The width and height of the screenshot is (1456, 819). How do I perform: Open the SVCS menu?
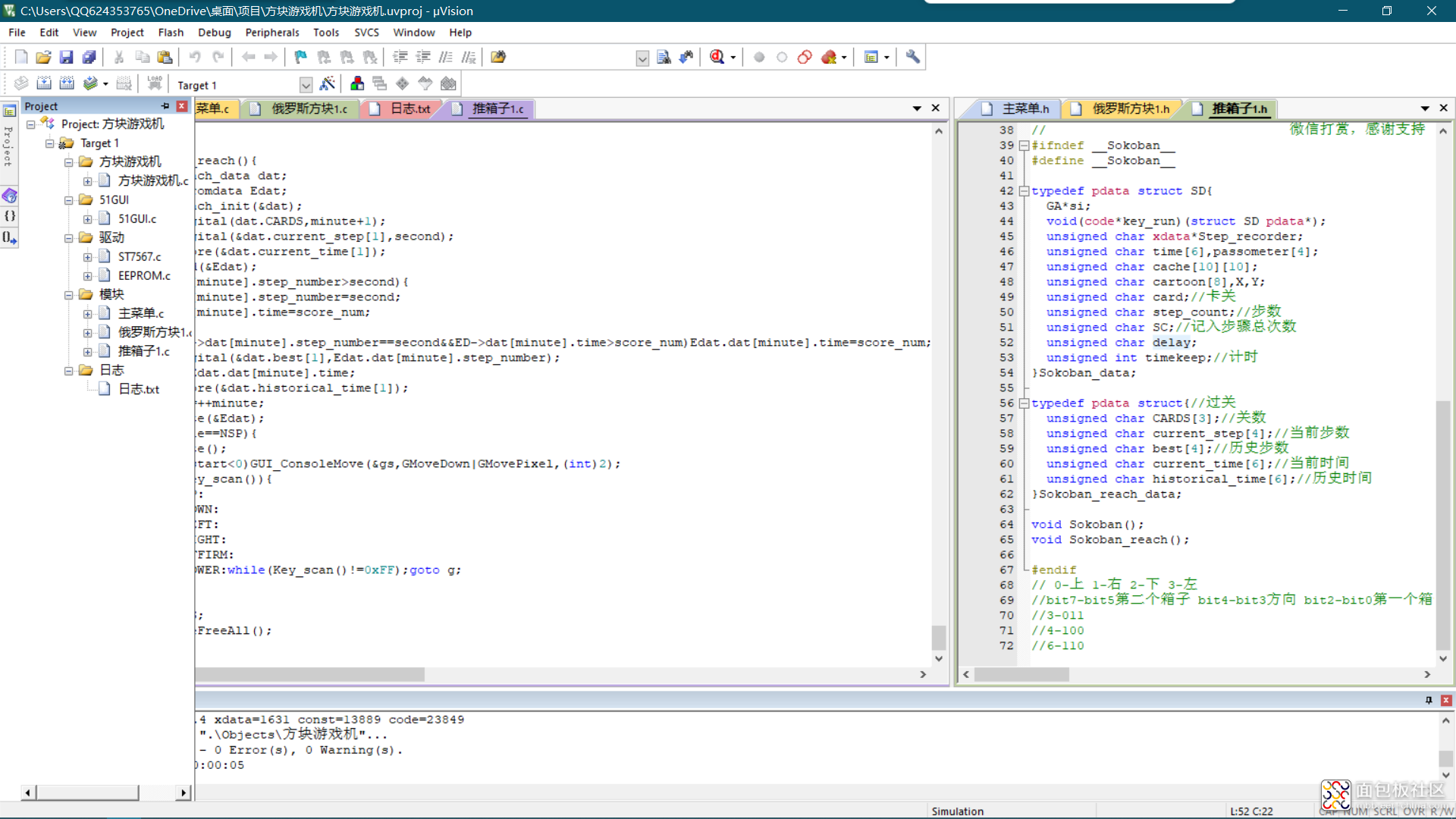click(366, 33)
